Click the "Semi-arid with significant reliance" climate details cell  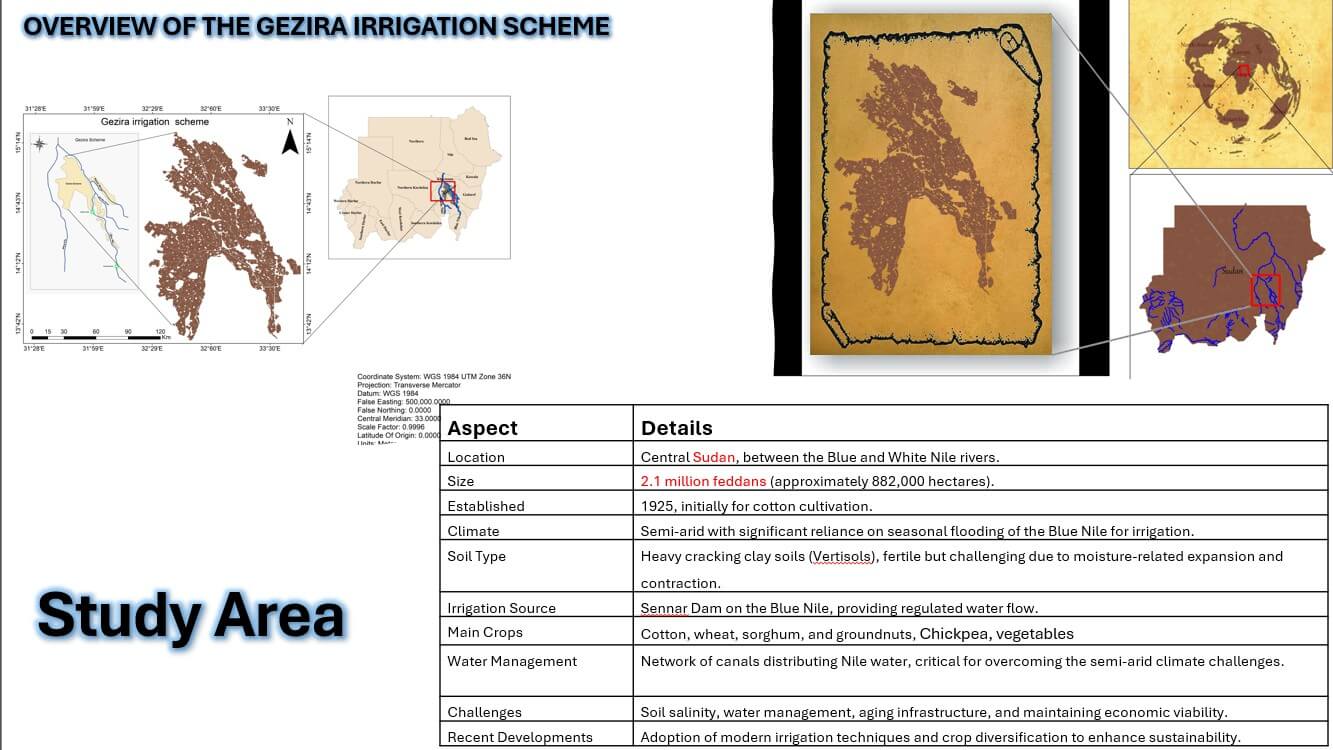coord(981,528)
